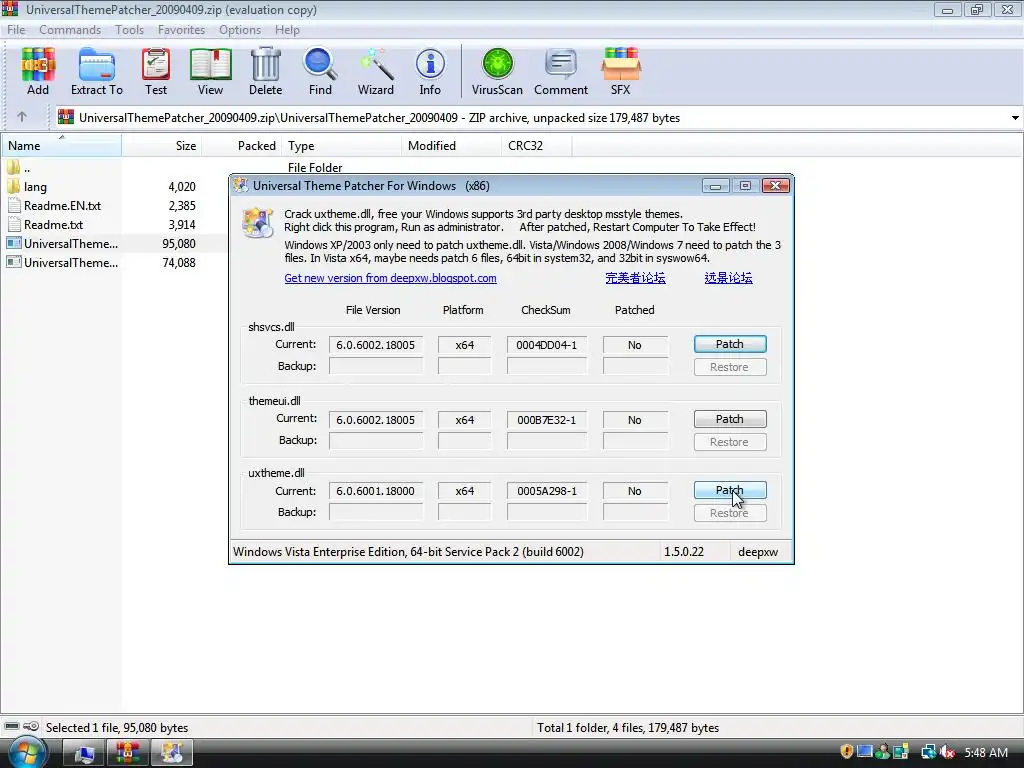Click uxtheme.dll current file version field
The image size is (1024, 768).
(x=376, y=491)
